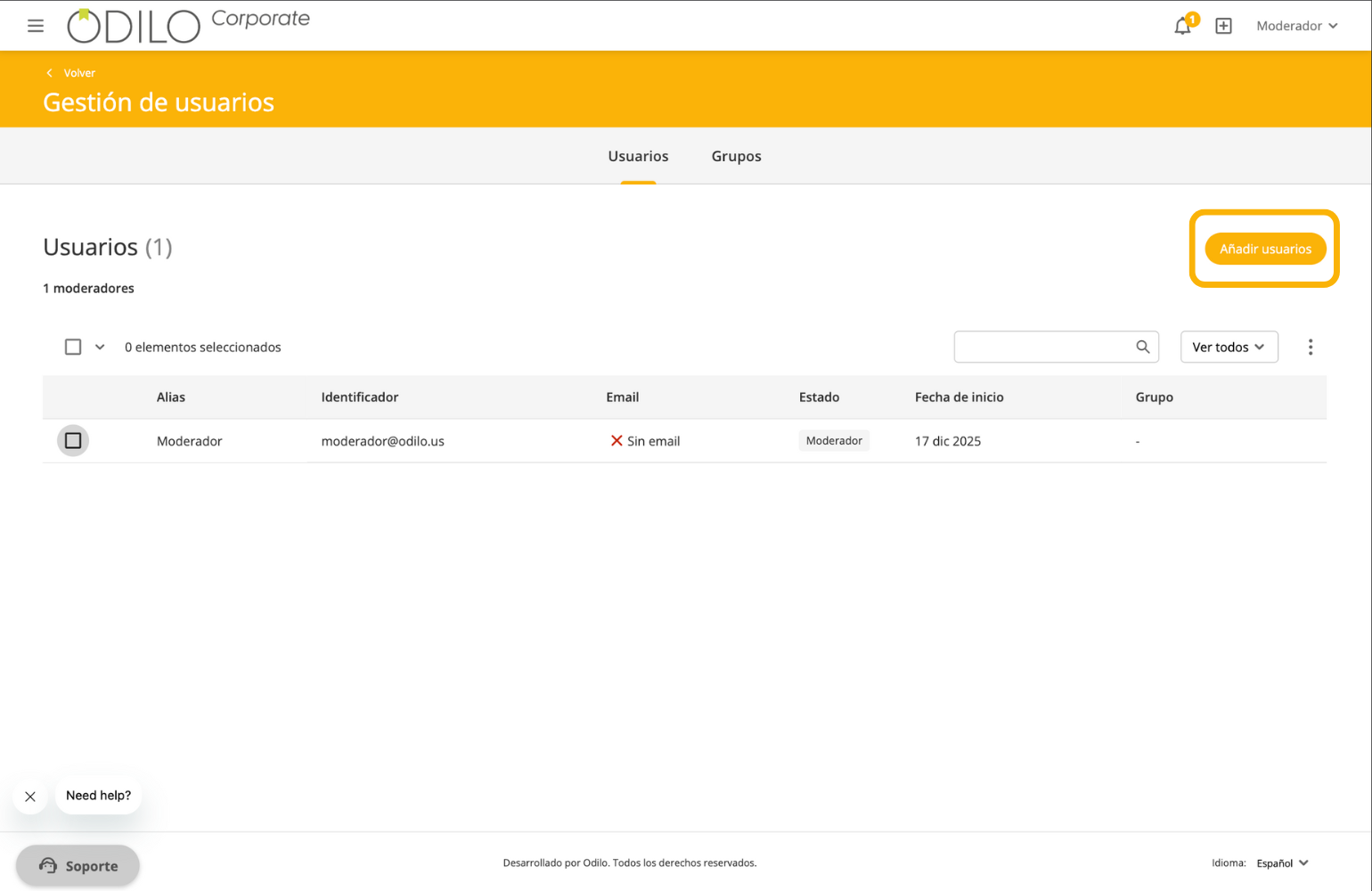Image resolution: width=1372 pixels, height=891 pixels.
Task: Open the three-dot more options menu
Action: pos(1310,347)
